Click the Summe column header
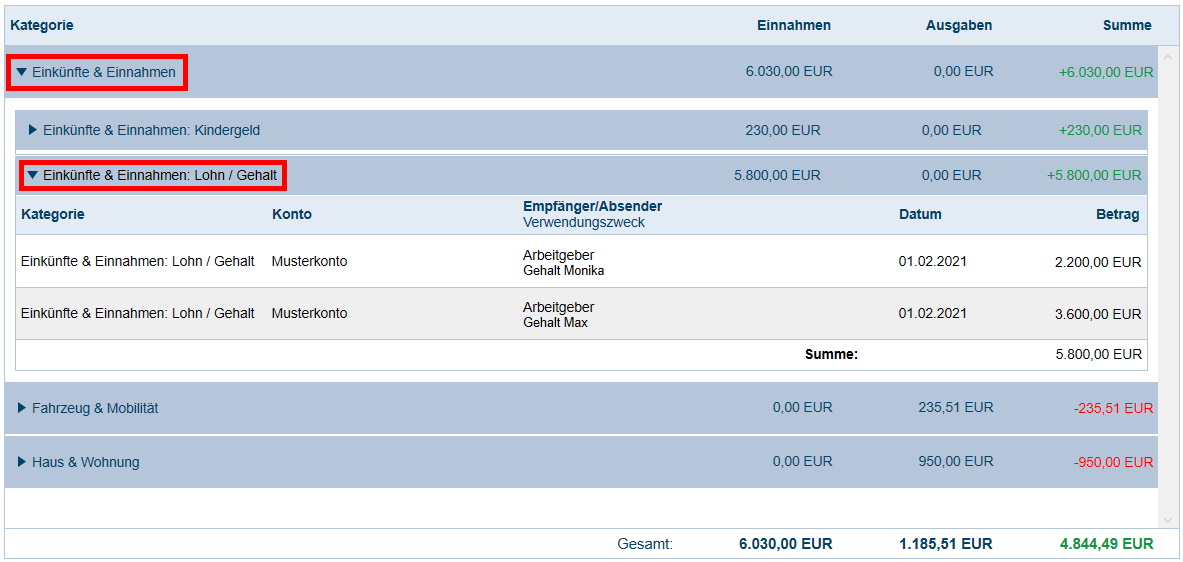The height and width of the screenshot is (562, 1183). [x=1127, y=25]
